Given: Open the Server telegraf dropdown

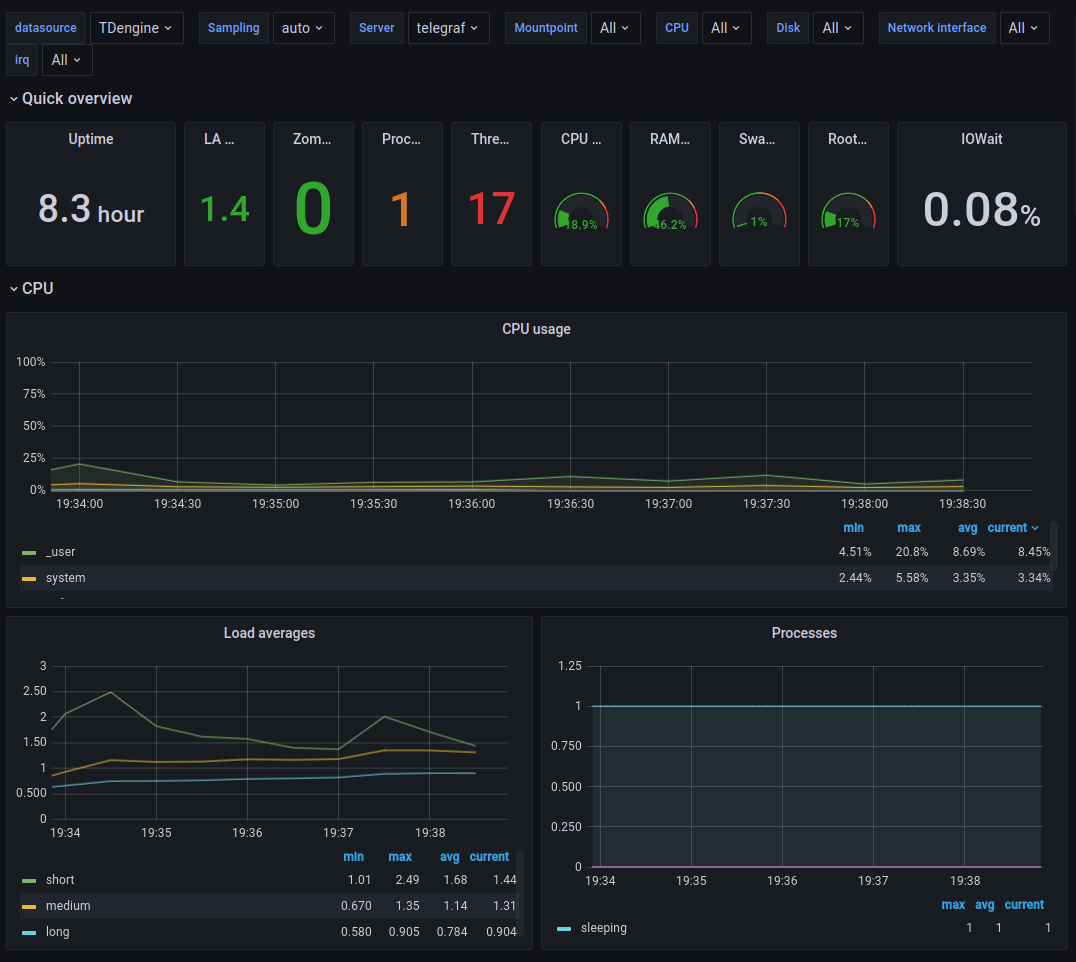Looking at the screenshot, I should 448,28.
